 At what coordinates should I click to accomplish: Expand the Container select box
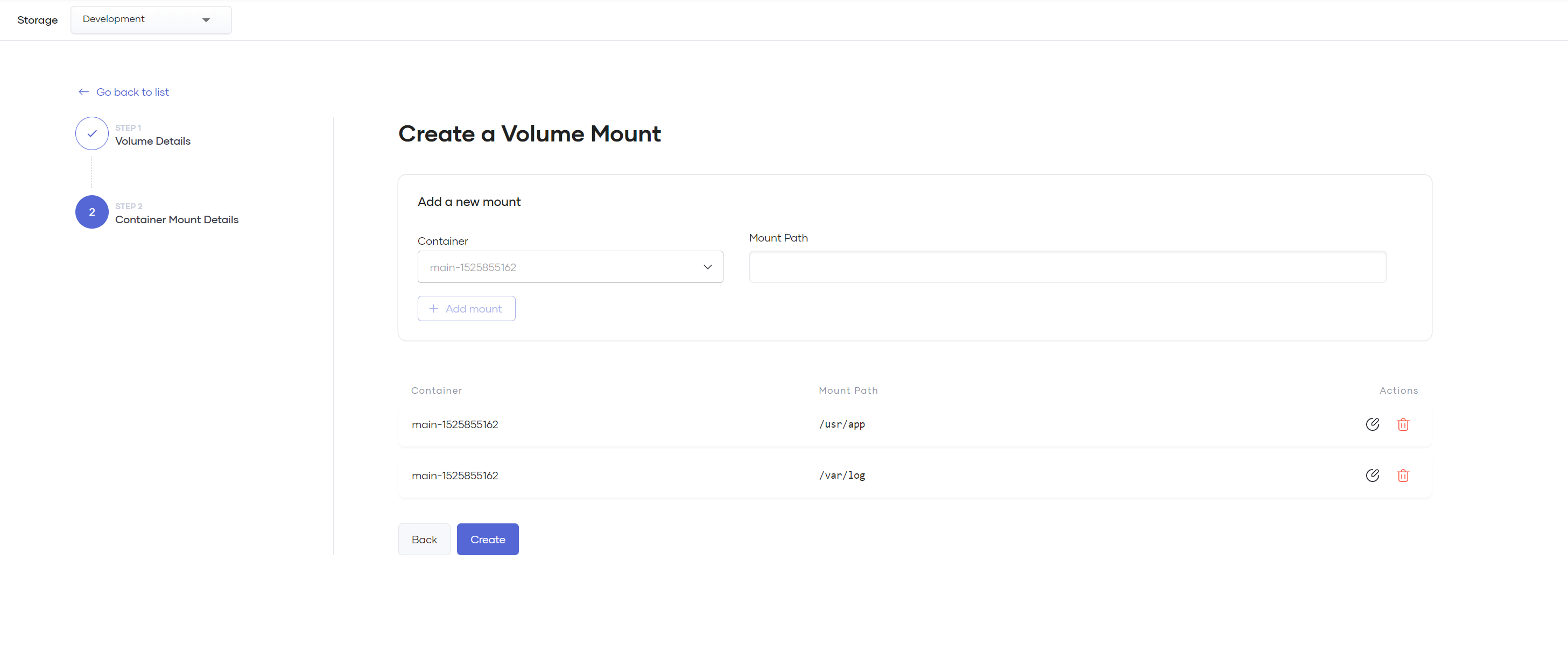coord(560,267)
